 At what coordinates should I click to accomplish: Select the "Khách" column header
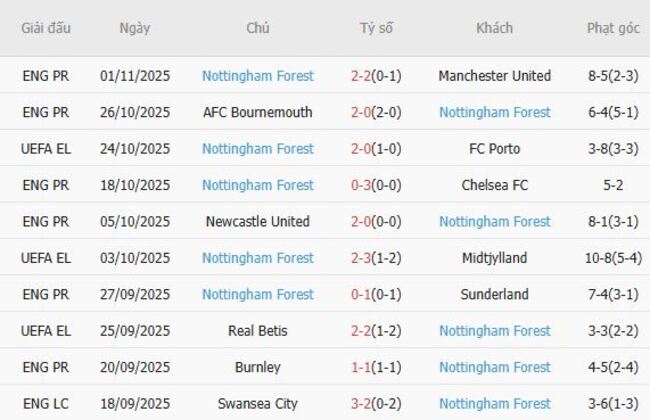tap(494, 28)
